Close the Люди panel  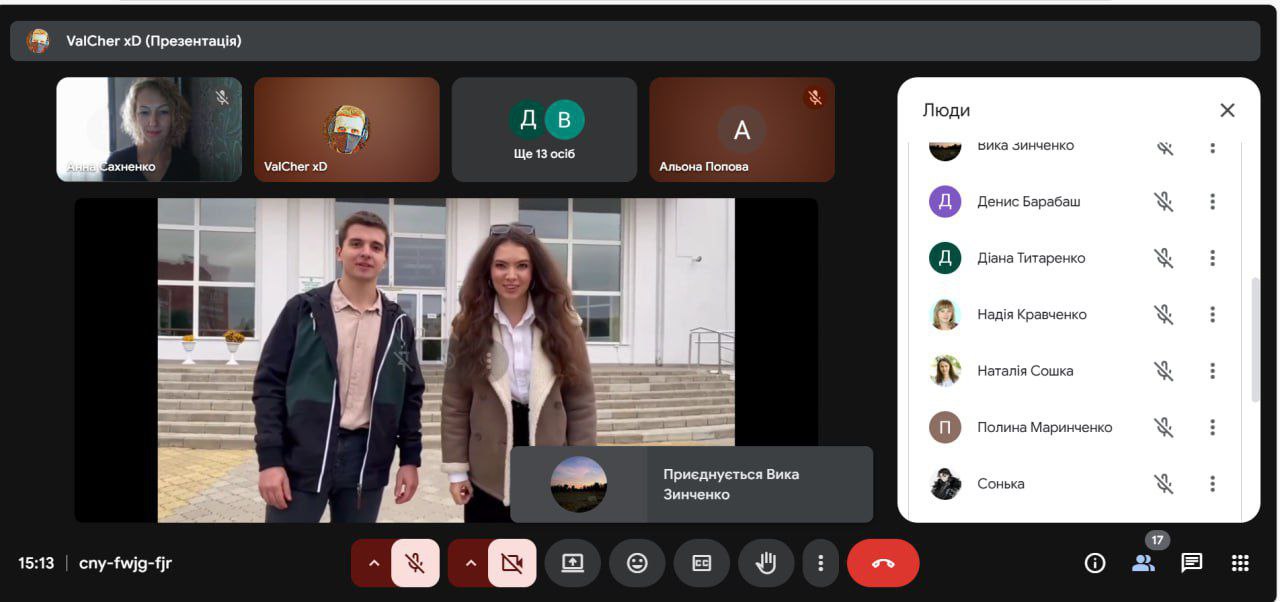[1227, 110]
